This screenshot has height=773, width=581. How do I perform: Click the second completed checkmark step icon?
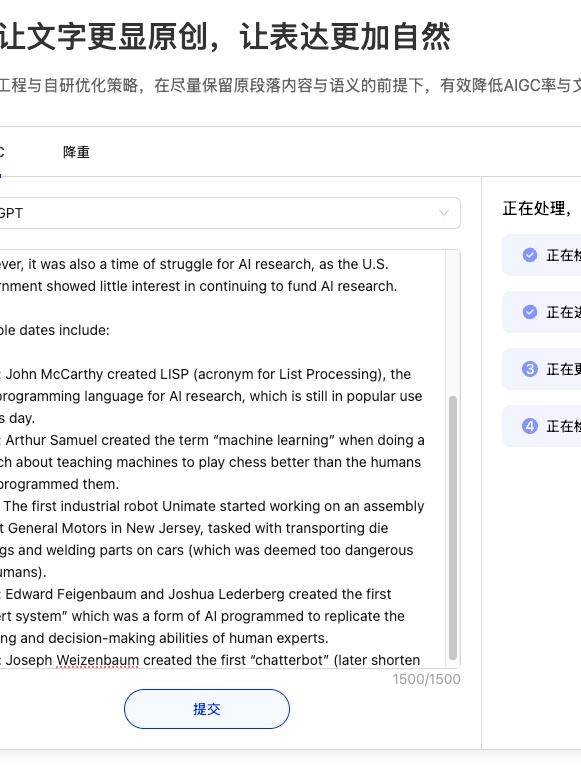[530, 312]
